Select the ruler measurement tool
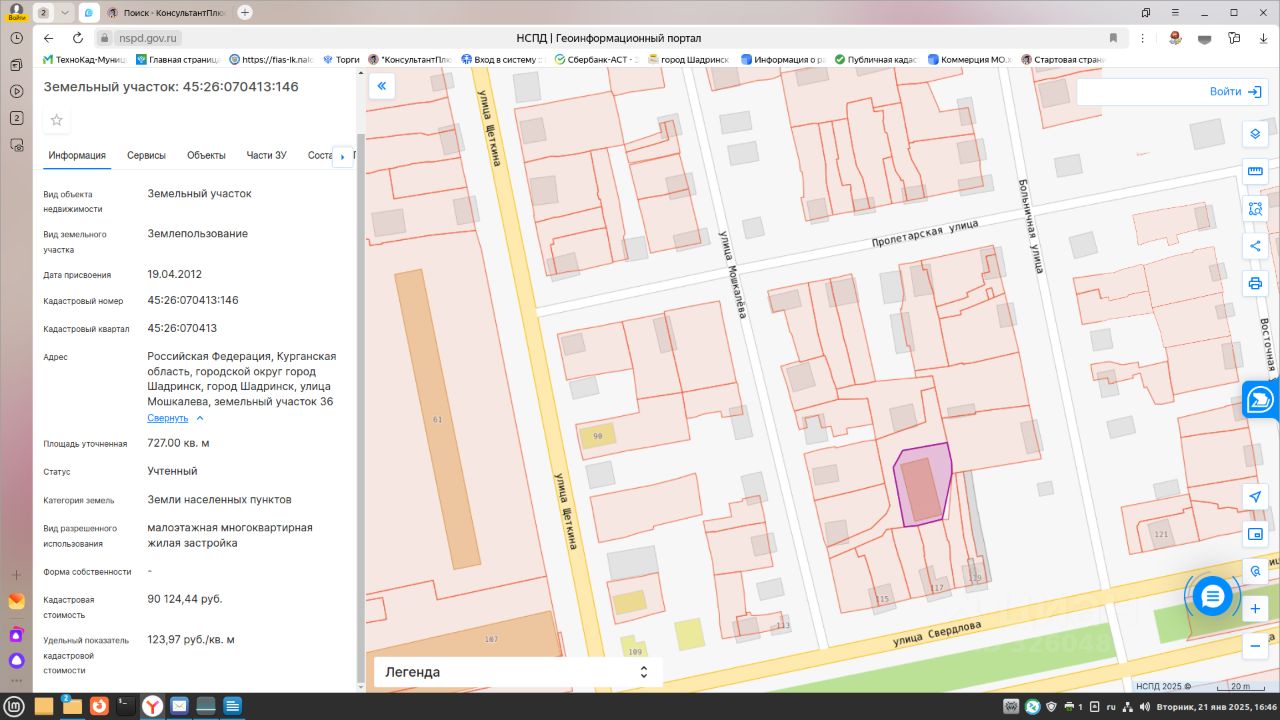Image resolution: width=1280 pixels, height=720 pixels. pos(1255,171)
